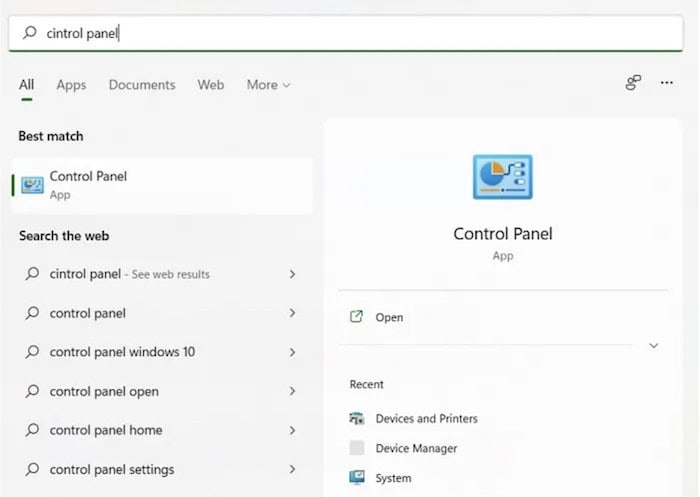Screen dimensions: 700x497
Task: Click the Devices and Printers icon
Action: click(357, 418)
